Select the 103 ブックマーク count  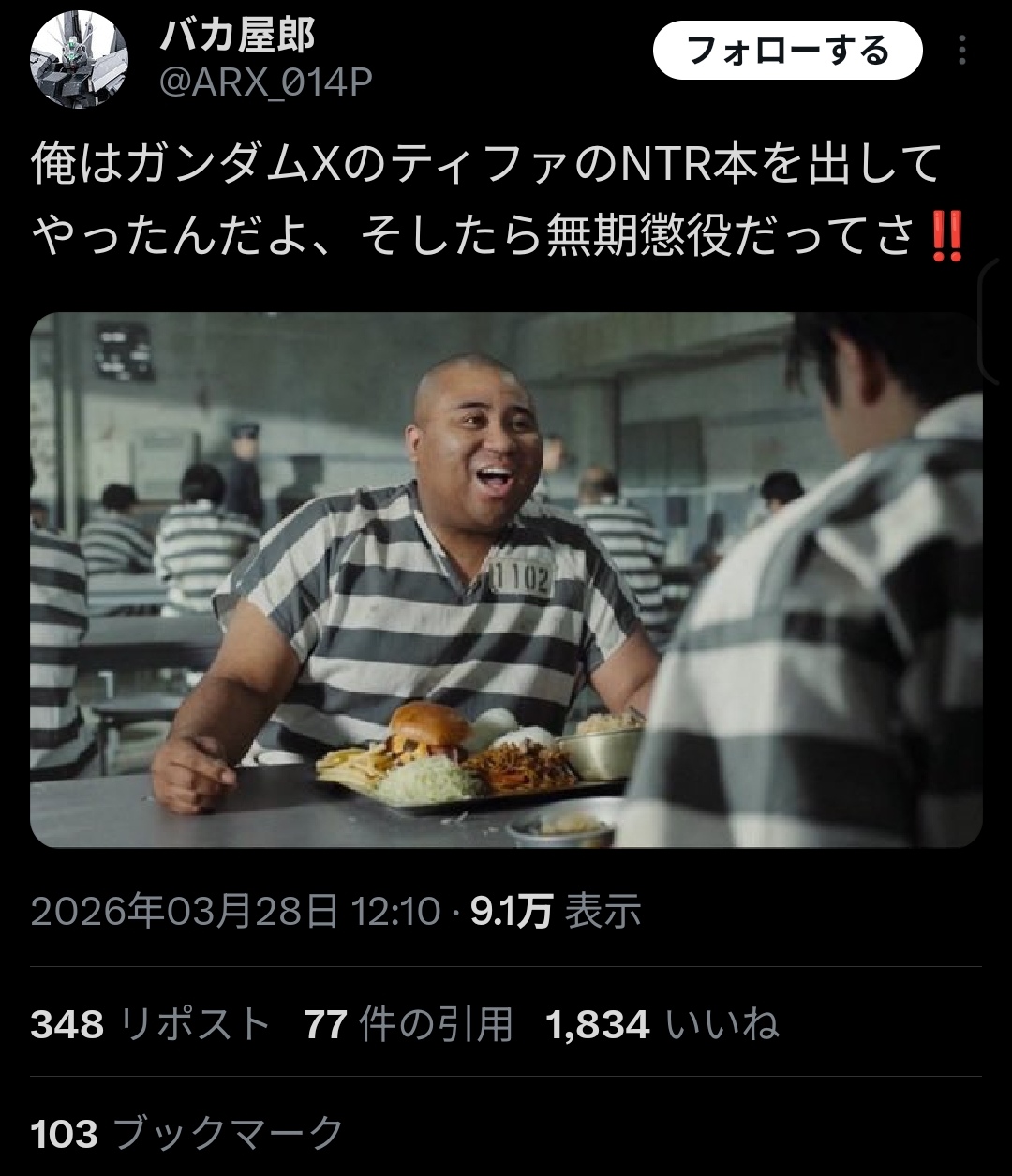click(x=187, y=1134)
